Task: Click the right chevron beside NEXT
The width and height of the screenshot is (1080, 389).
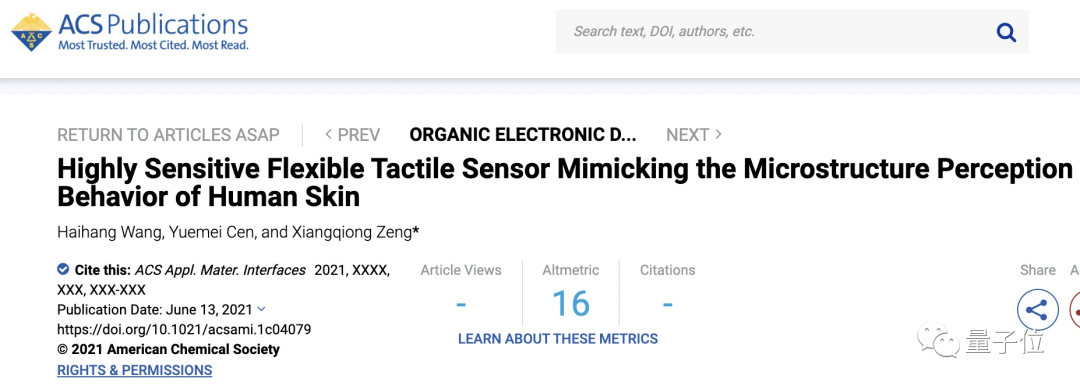Action: point(718,134)
